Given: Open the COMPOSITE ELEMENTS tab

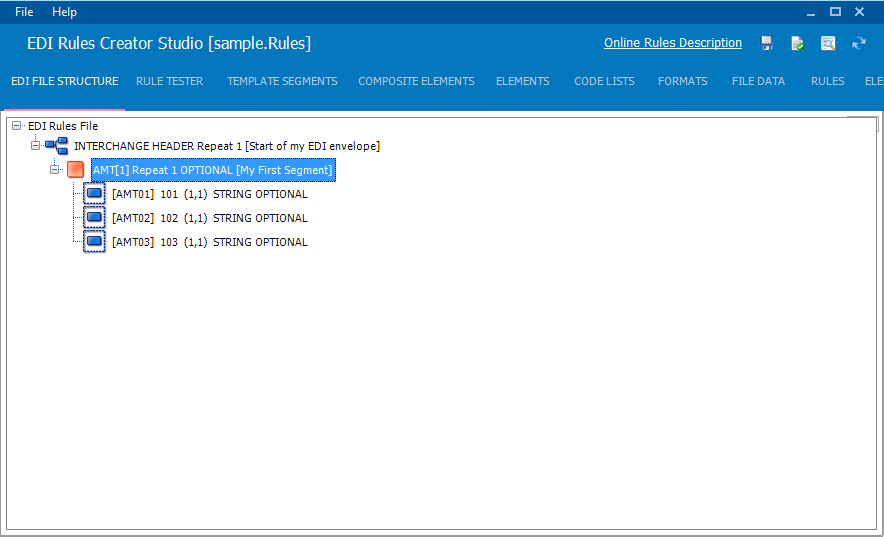Looking at the screenshot, I should [417, 81].
